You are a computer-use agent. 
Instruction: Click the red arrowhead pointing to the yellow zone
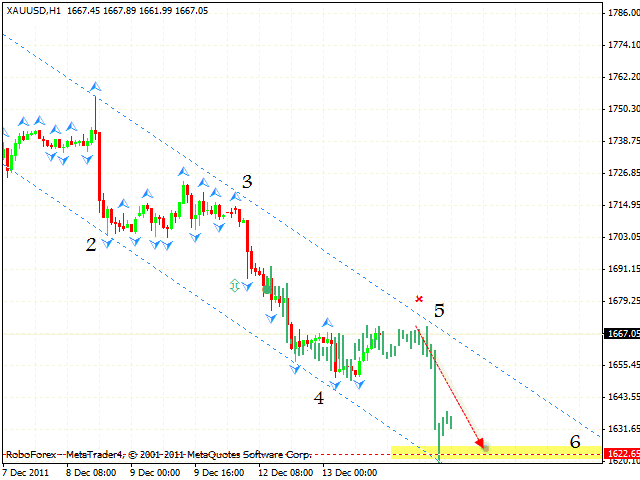point(480,443)
